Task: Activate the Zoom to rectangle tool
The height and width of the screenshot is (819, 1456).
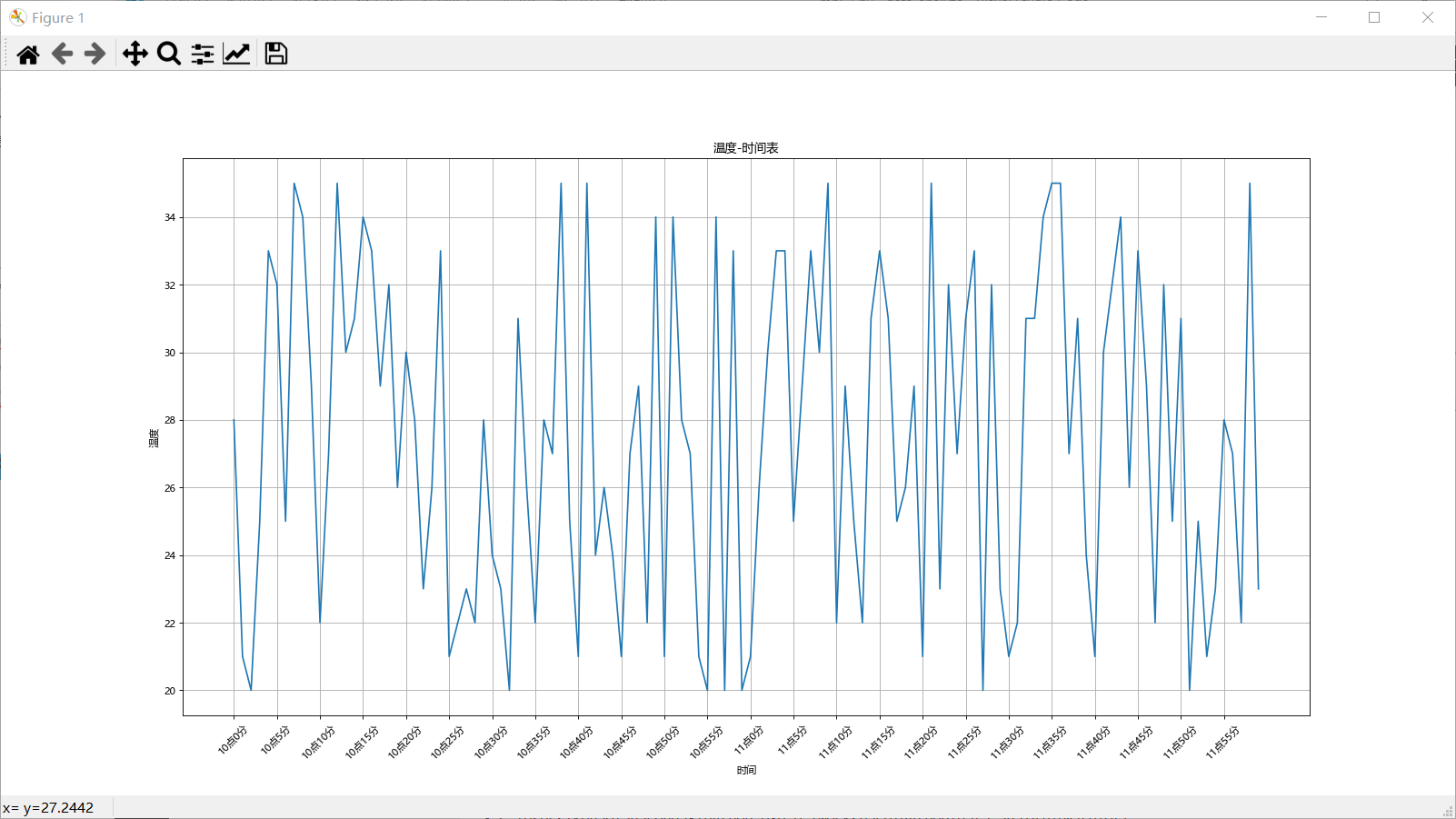Action: pos(169,55)
